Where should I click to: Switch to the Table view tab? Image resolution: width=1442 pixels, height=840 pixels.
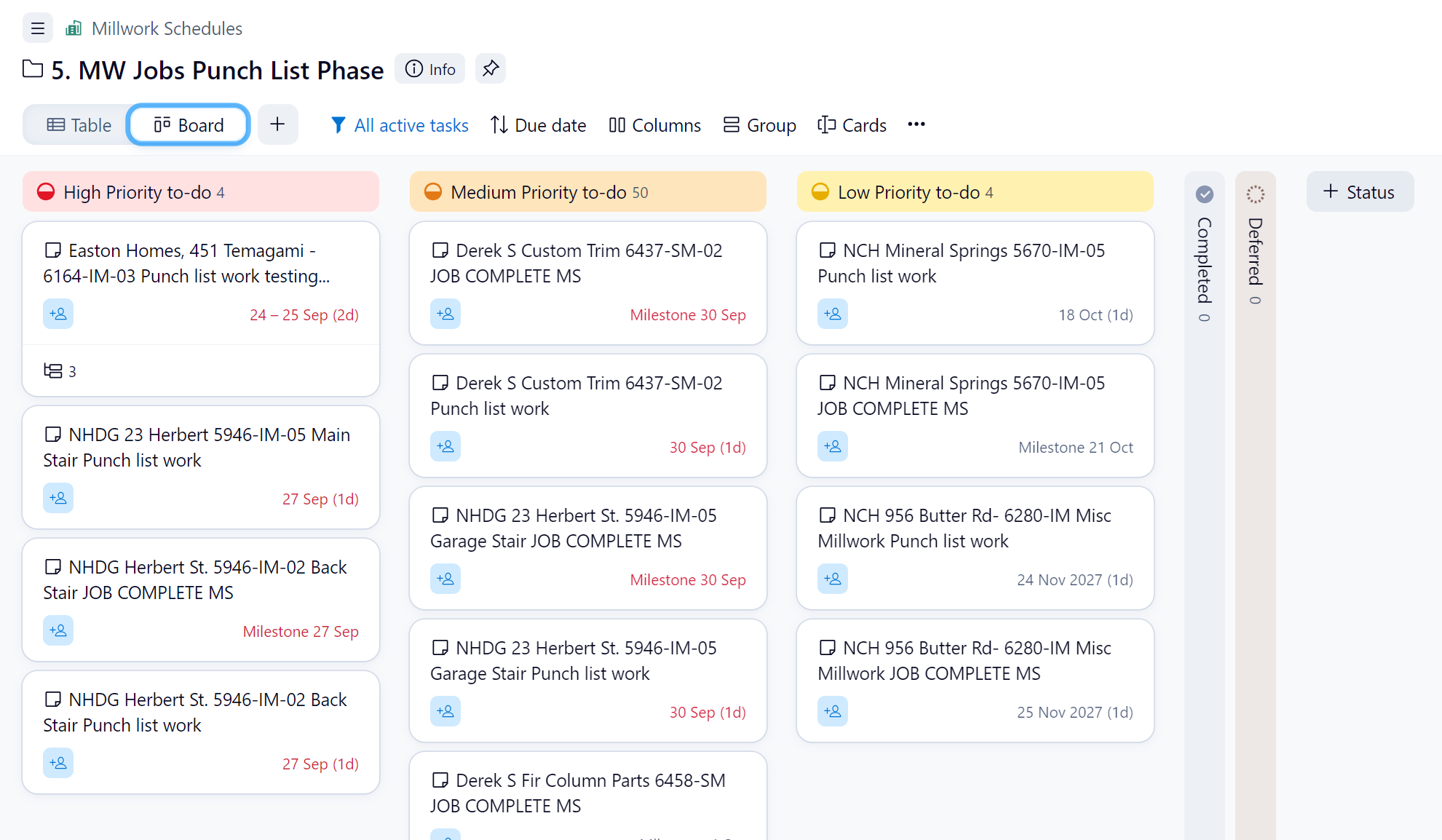pyautogui.click(x=79, y=125)
